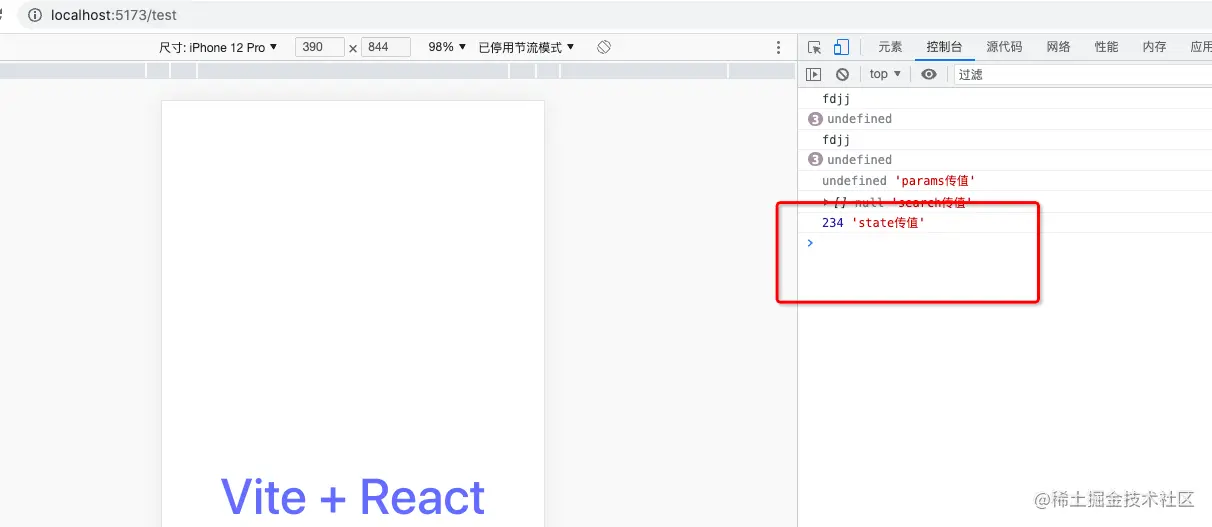This screenshot has height=527, width=1212.
Task: Open the 98% zoom dropdown
Action: coord(447,47)
